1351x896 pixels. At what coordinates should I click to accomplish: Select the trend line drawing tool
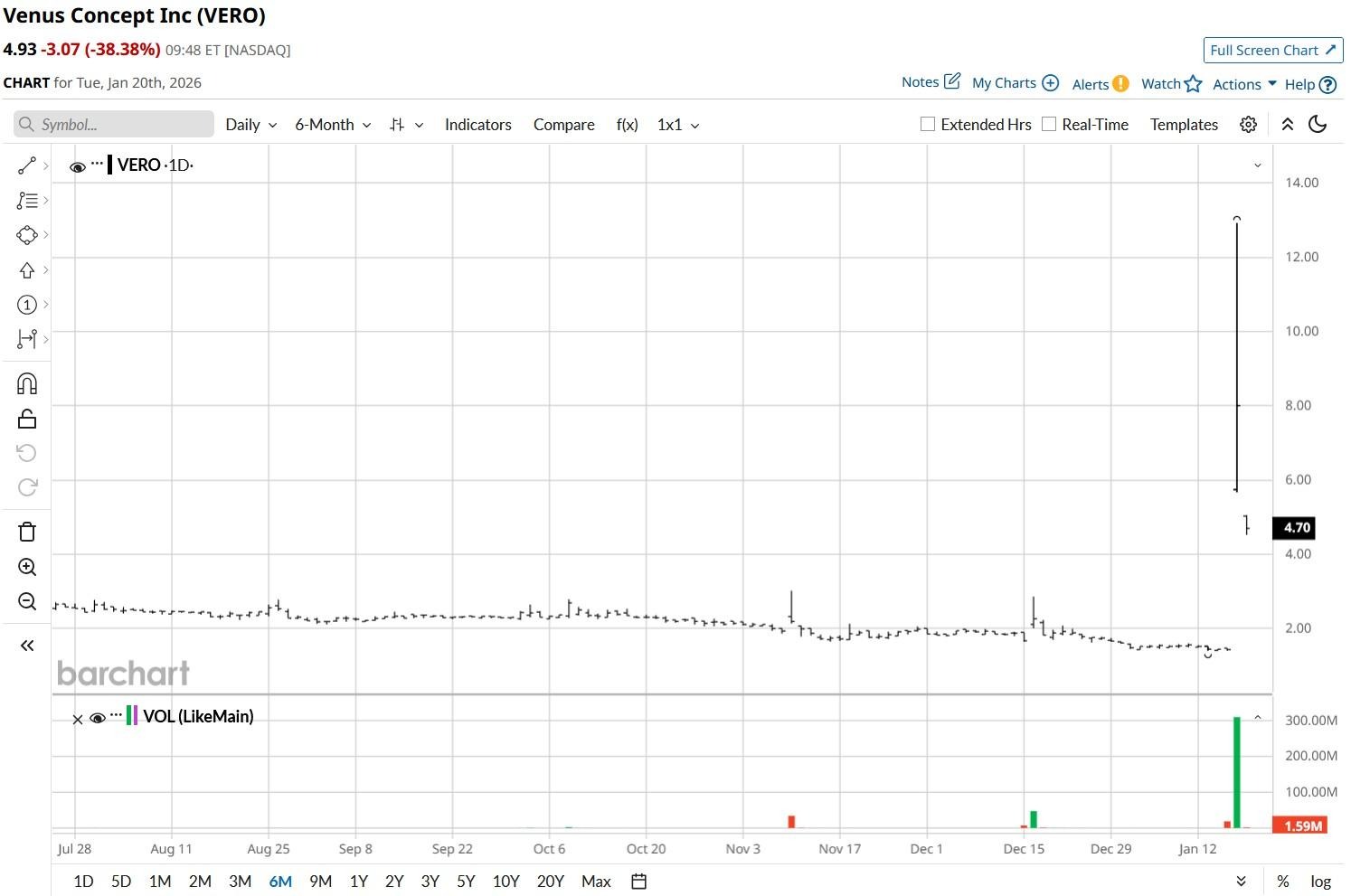tap(27, 165)
